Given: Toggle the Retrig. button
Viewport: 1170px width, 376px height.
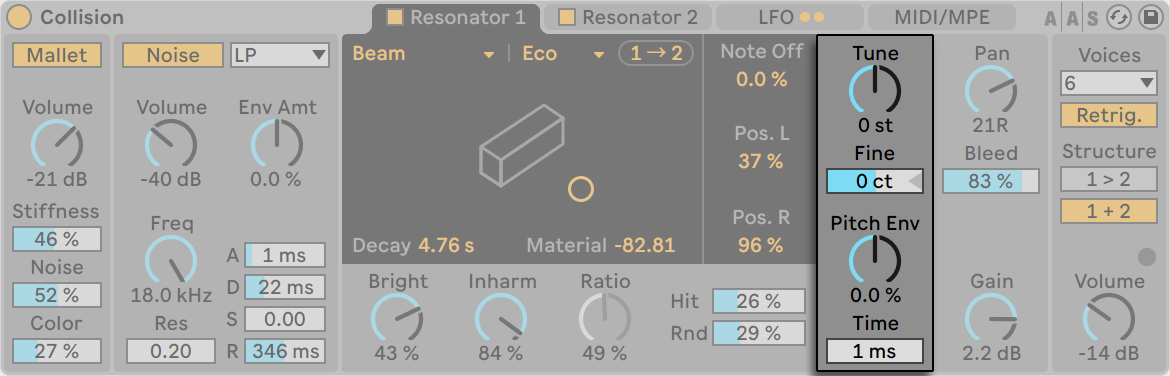Looking at the screenshot, I should [1109, 116].
